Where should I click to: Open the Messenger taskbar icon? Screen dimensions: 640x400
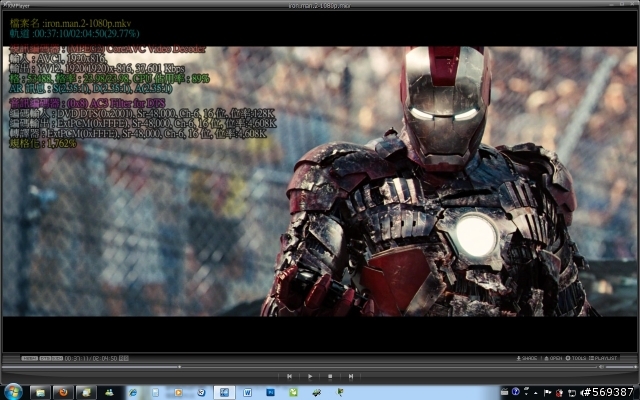[109, 393]
